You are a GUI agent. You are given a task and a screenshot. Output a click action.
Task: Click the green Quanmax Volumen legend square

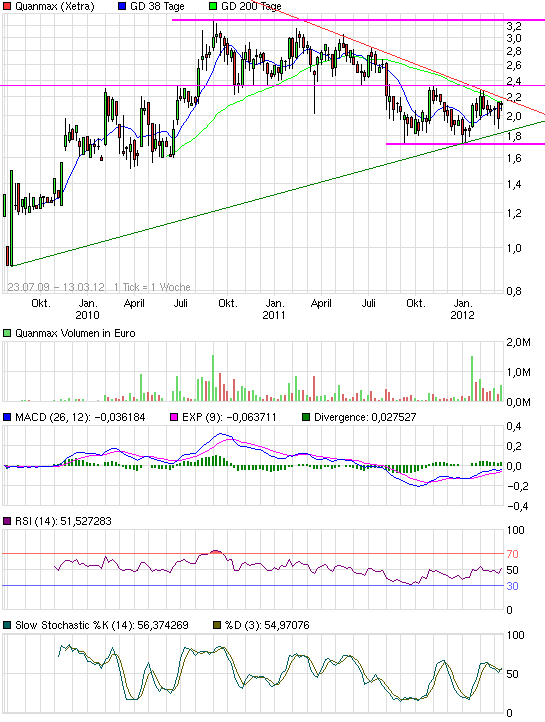(7, 333)
